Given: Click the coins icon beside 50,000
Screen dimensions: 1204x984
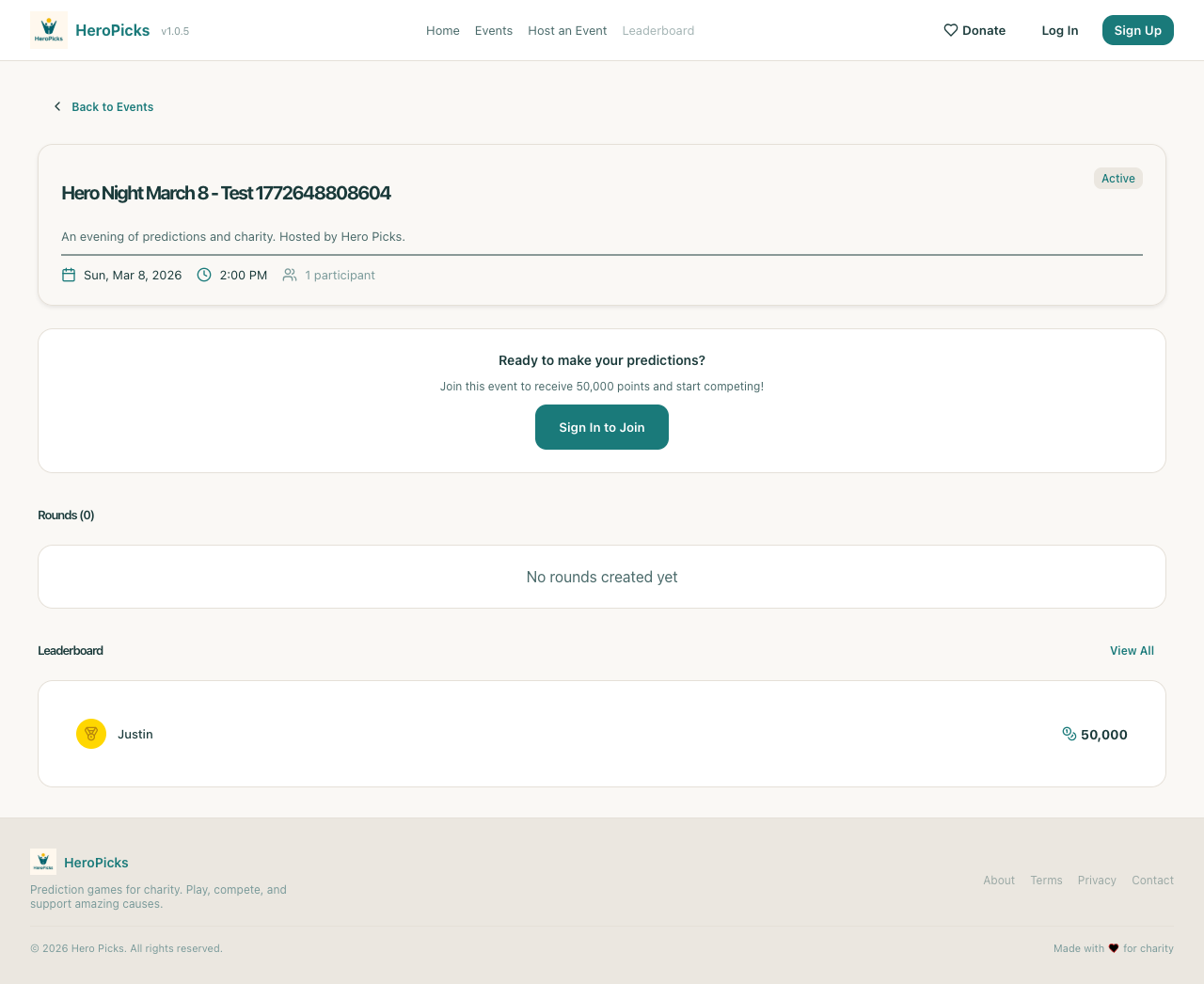Looking at the screenshot, I should coord(1069,734).
